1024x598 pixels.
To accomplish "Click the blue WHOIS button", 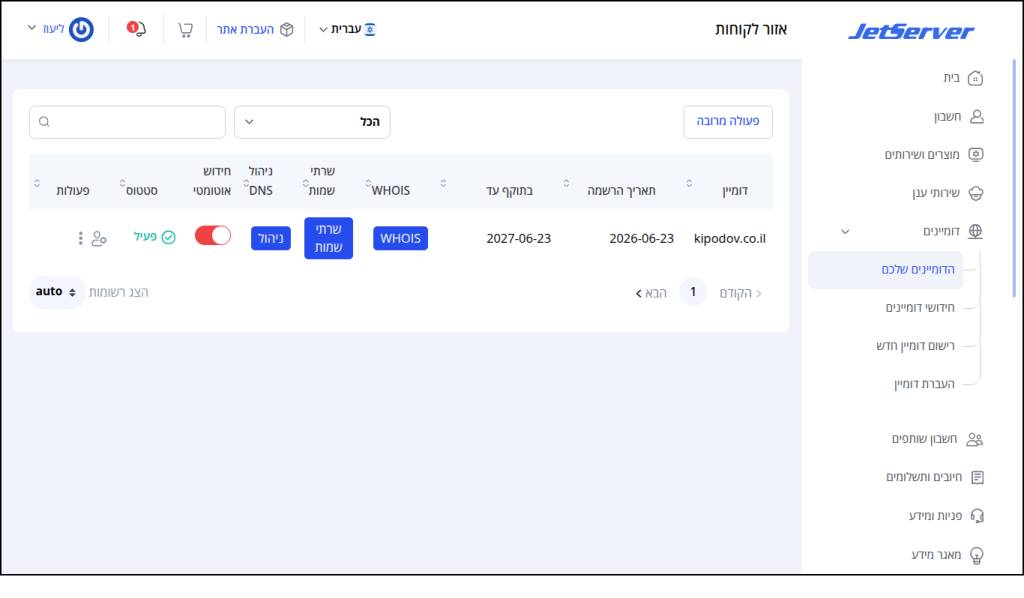I will tap(400, 238).
